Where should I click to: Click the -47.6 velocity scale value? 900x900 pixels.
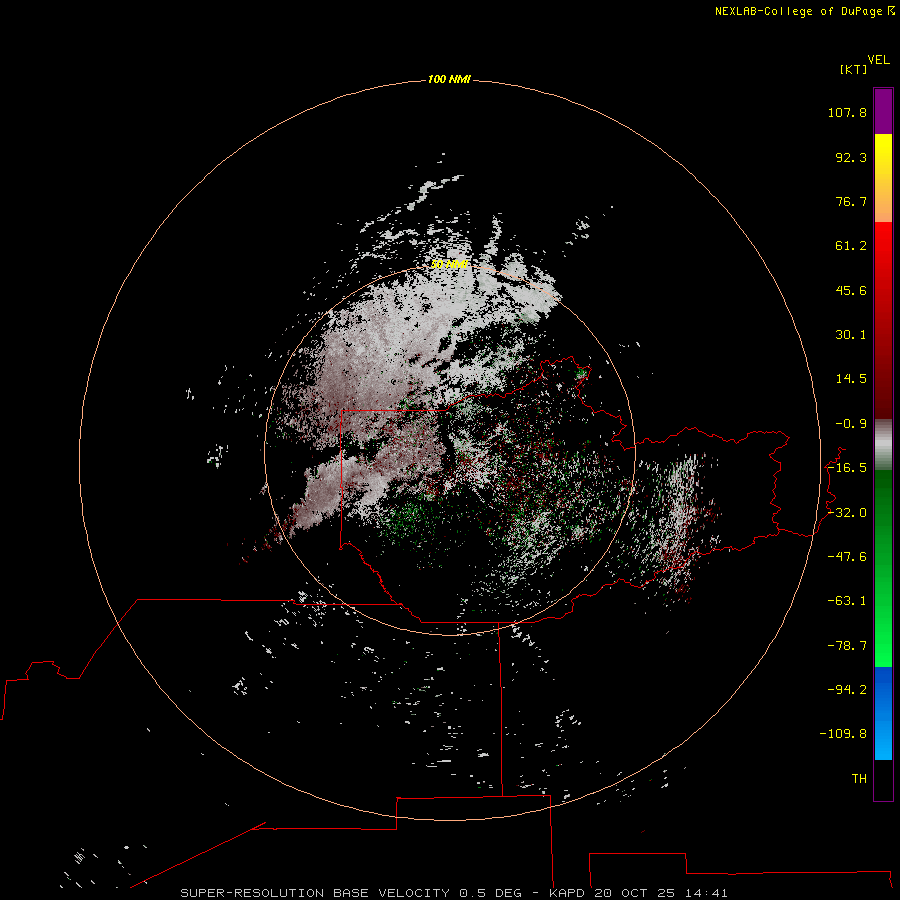tap(847, 557)
